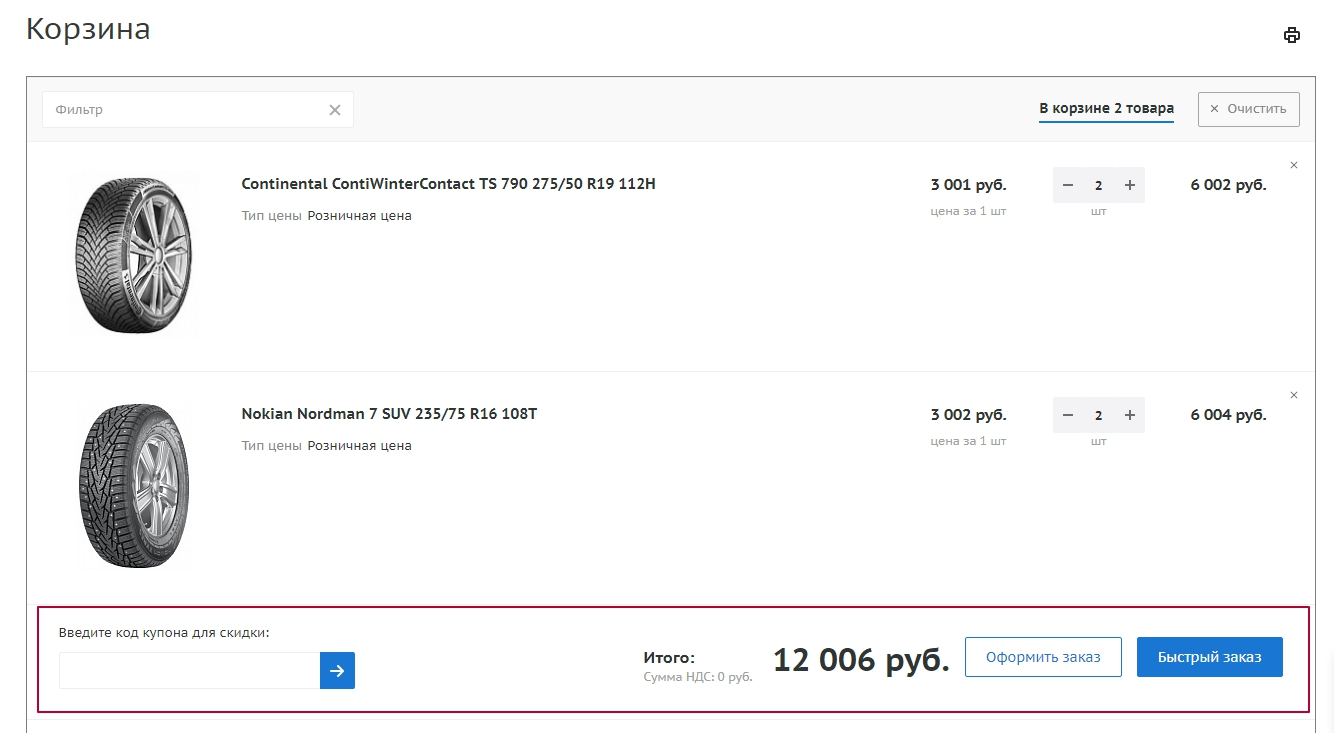This screenshot has width=1334, height=733.
Task: Print the cart using the printer icon
Action: [x=1292, y=35]
